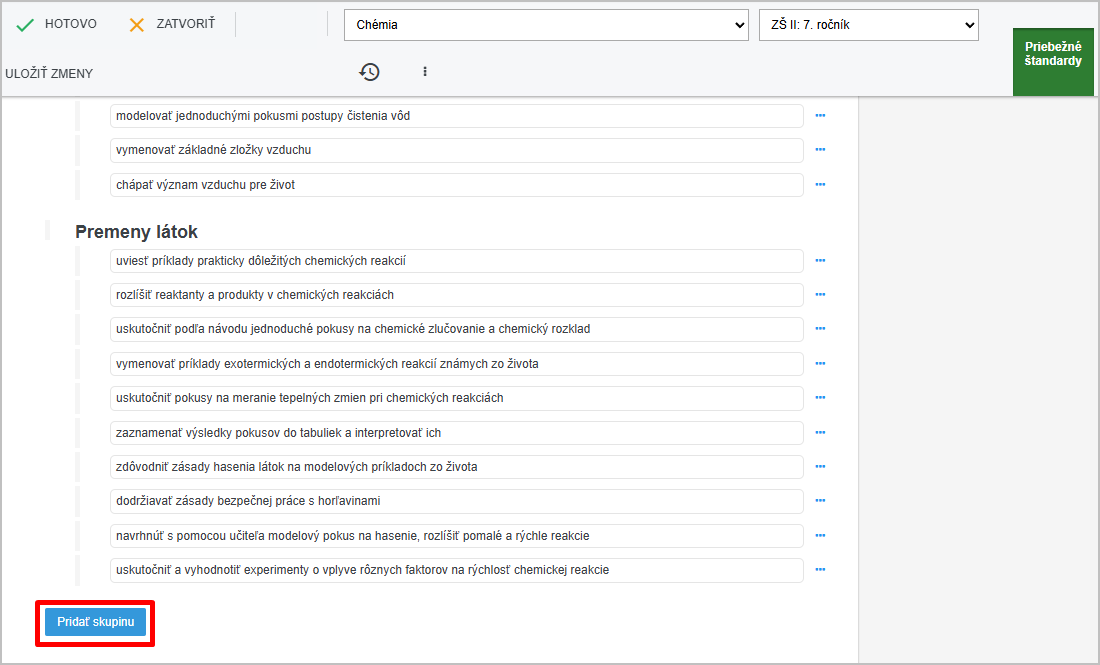Click the green checkmark Hotovo icon
1100x665 pixels.
click(x=25, y=24)
